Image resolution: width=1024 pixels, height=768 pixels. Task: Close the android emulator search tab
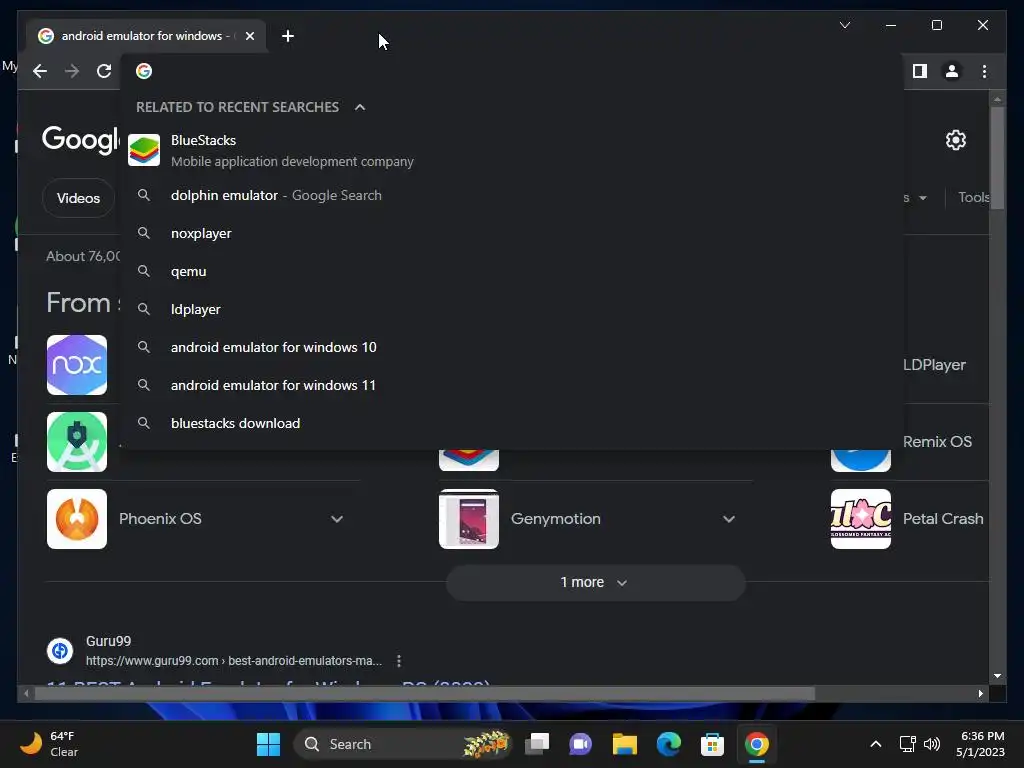(249, 36)
